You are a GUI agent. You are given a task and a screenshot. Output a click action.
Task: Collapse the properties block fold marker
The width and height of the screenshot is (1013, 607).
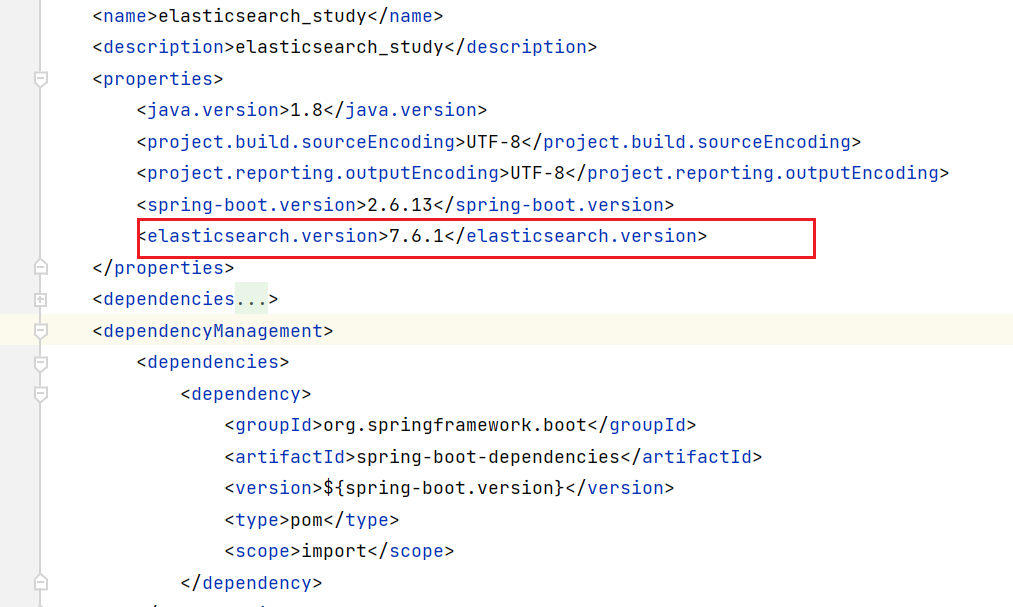click(40, 78)
